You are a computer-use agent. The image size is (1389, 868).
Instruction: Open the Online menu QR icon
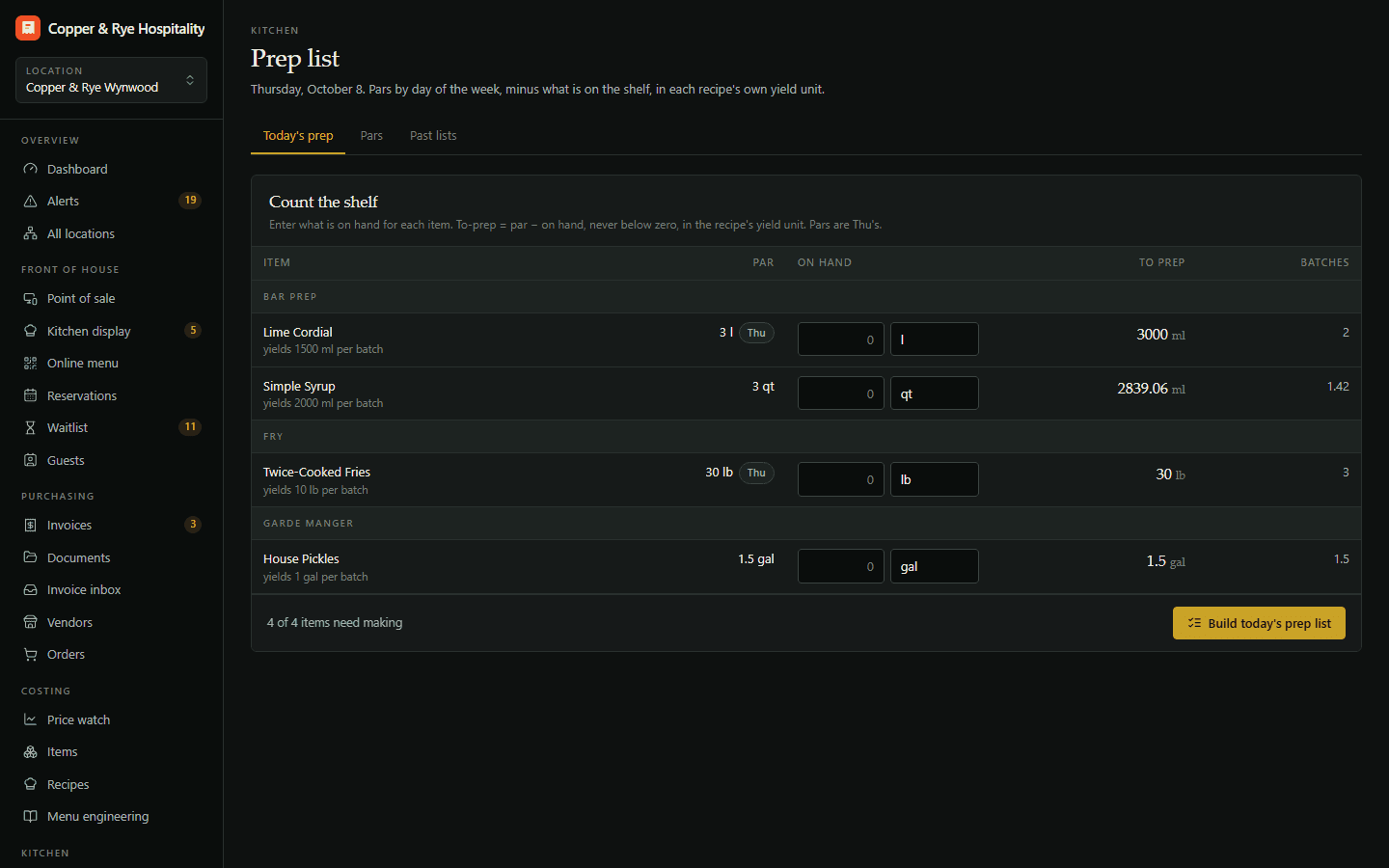coord(30,363)
